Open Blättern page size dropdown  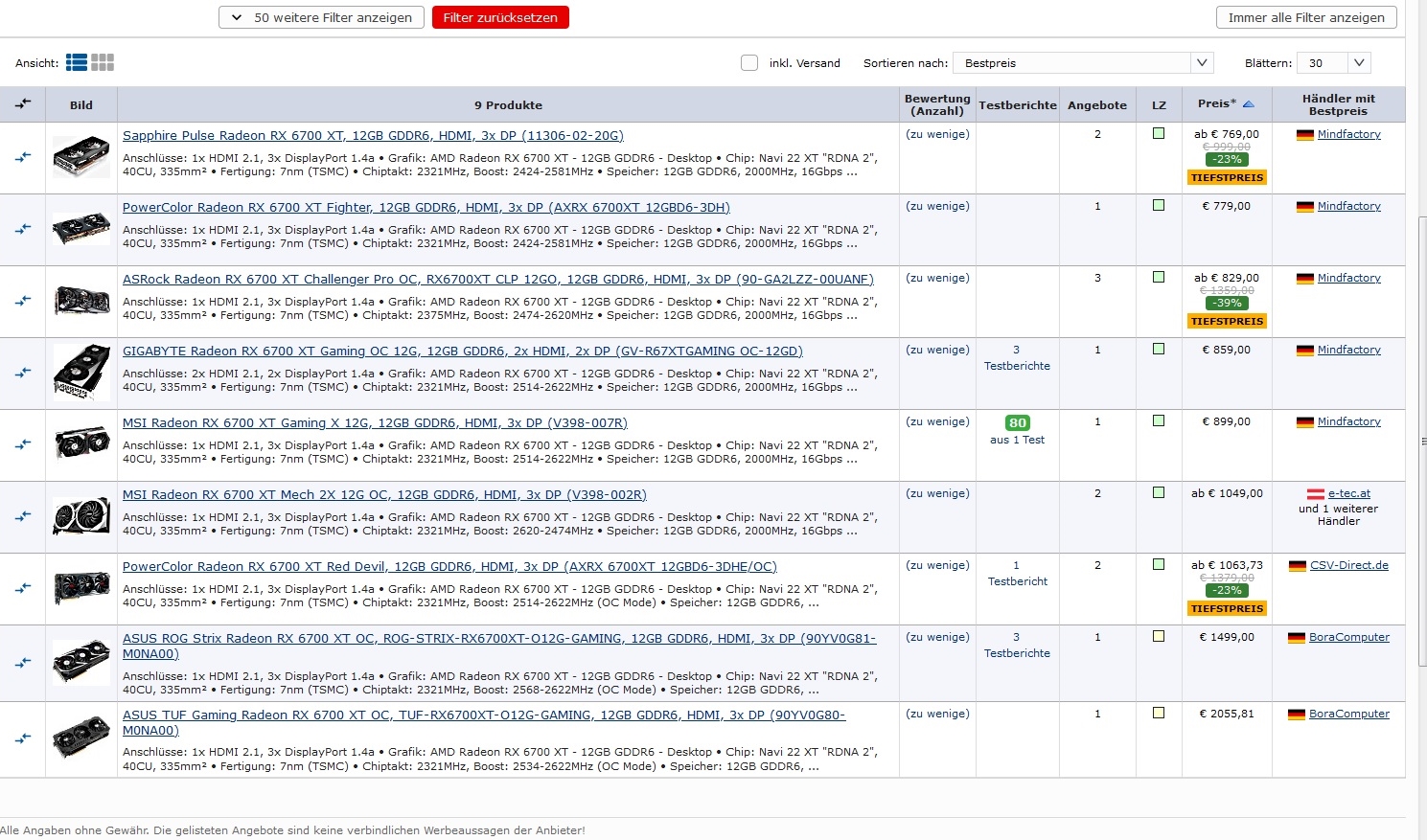(1335, 62)
